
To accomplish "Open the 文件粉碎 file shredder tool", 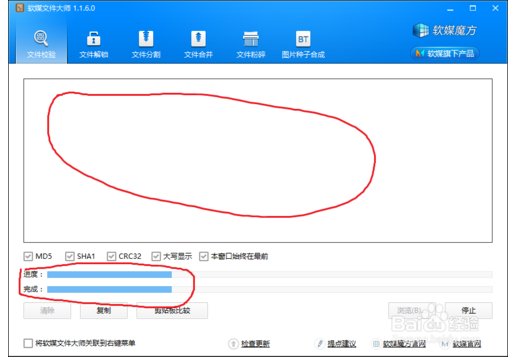I will (x=251, y=44).
